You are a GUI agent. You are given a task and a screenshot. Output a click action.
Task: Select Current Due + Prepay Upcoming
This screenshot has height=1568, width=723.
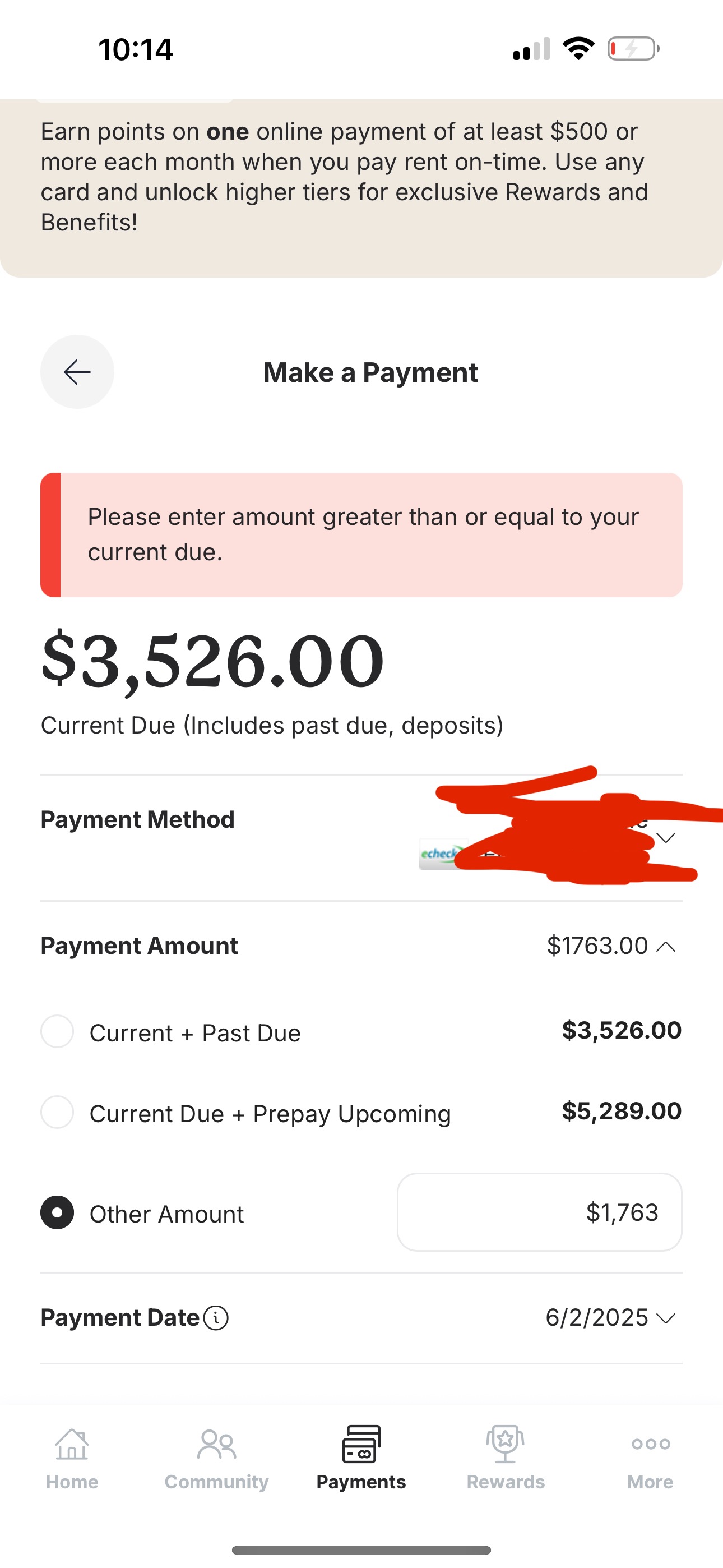(x=57, y=1112)
